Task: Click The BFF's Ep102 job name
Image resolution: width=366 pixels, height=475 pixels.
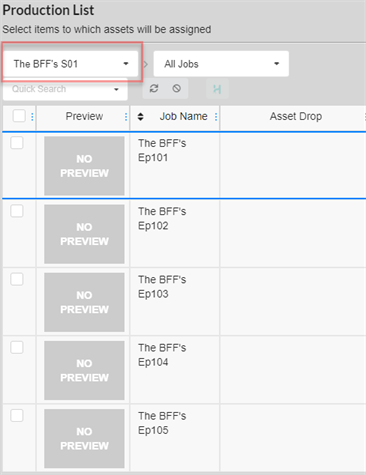Action: coord(162,218)
